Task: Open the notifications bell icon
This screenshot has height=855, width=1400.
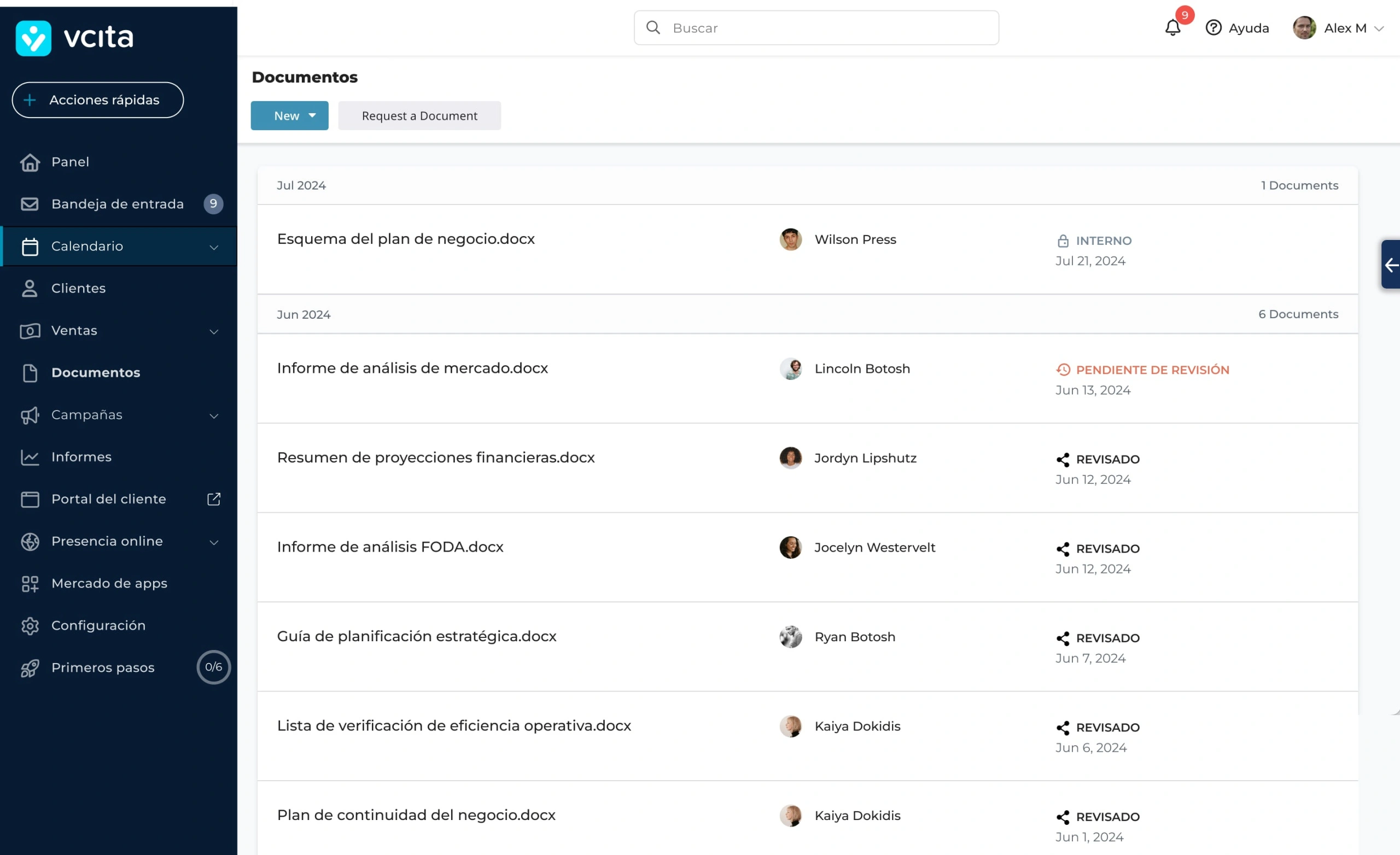Action: click(1172, 27)
